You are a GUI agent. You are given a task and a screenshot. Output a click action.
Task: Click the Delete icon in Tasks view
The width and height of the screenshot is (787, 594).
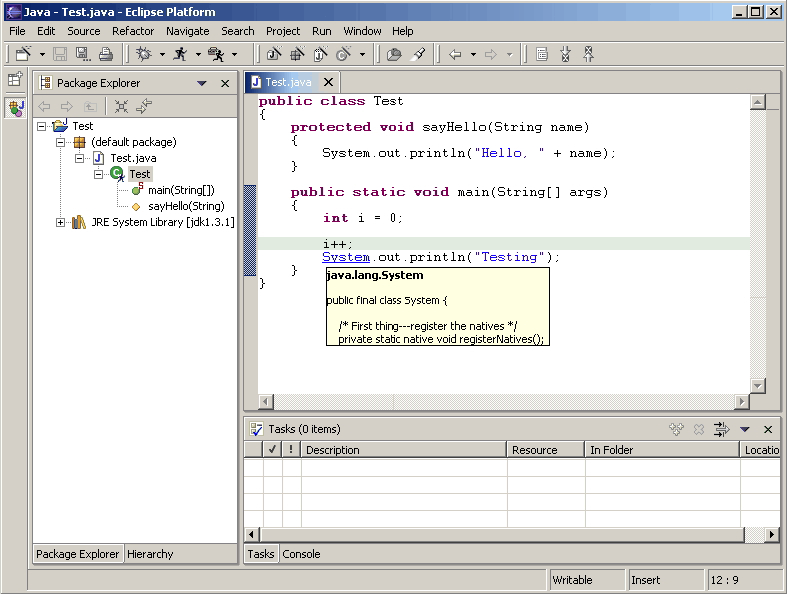coord(699,429)
